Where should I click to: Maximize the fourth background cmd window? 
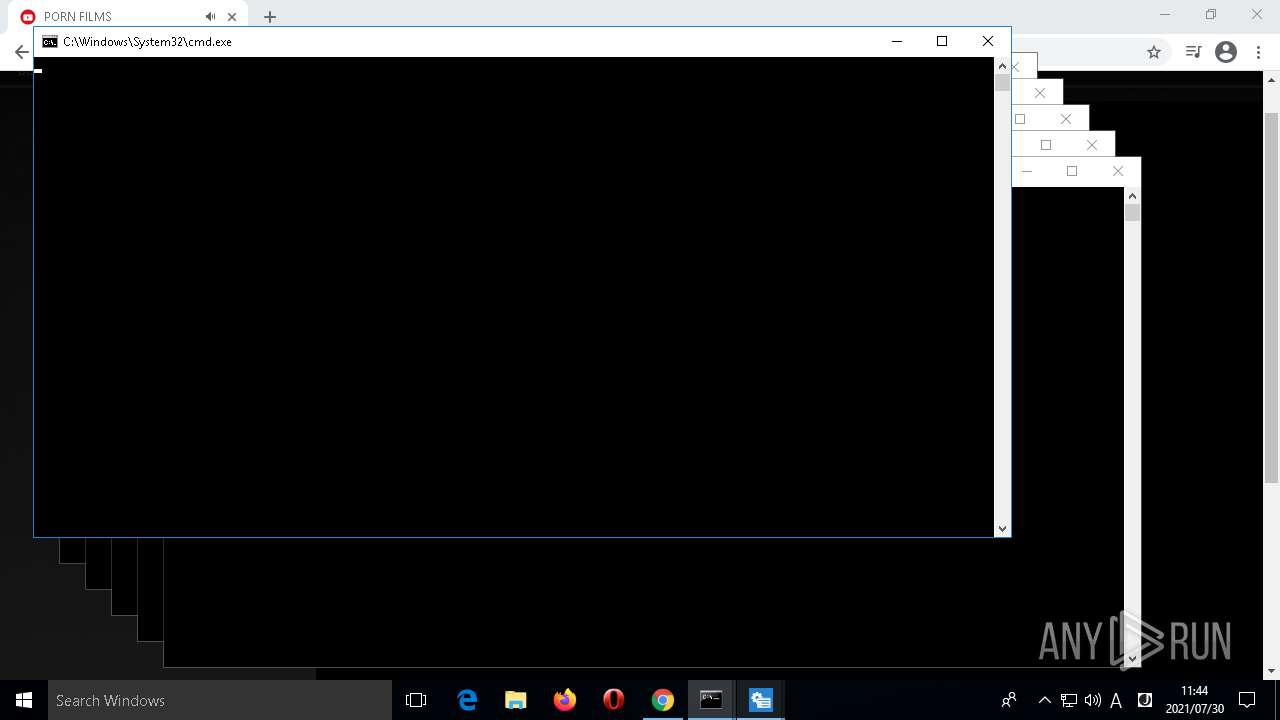pyautogui.click(x=1046, y=145)
